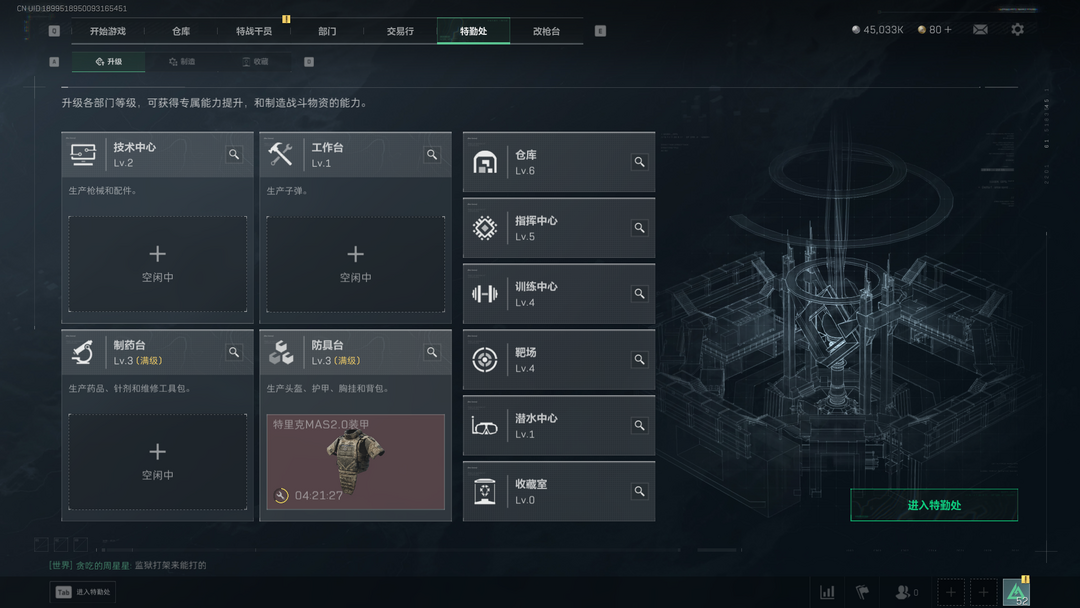Open the settings gear icon
Viewport: 1080px width, 608px height.
(x=1017, y=30)
